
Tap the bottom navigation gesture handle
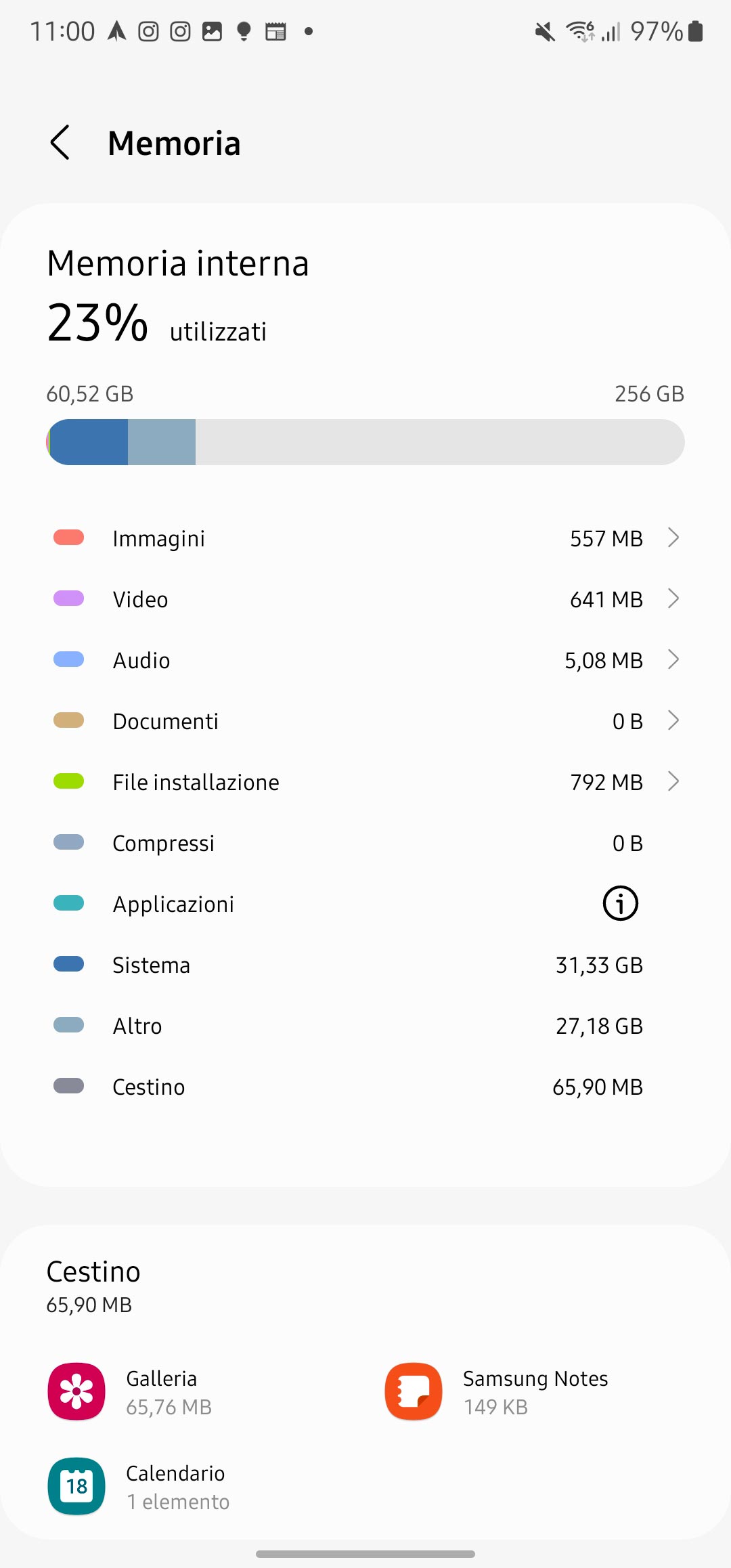[365, 1554]
